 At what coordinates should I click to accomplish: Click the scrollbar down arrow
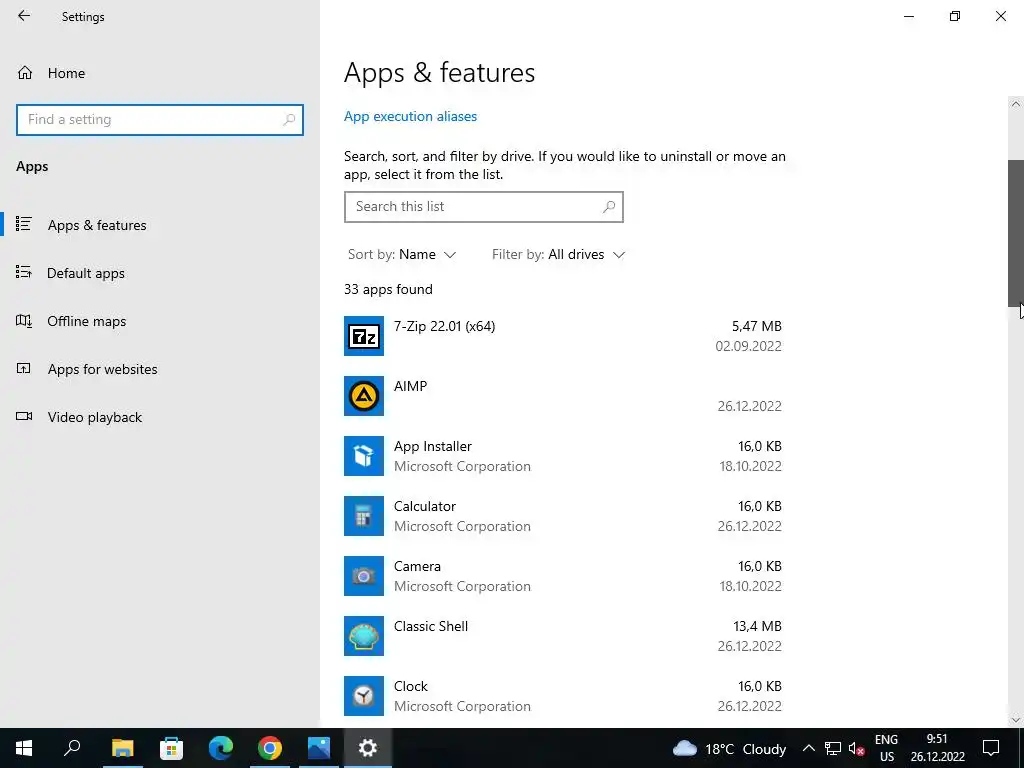pyautogui.click(x=1016, y=720)
